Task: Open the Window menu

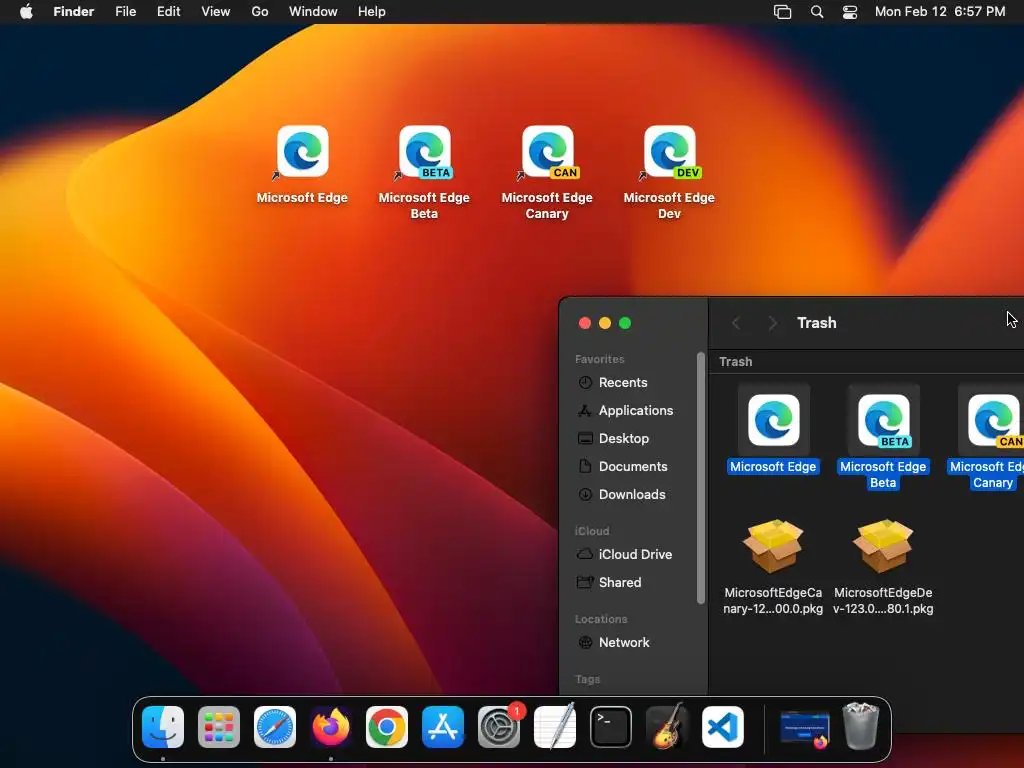Action: point(313,12)
